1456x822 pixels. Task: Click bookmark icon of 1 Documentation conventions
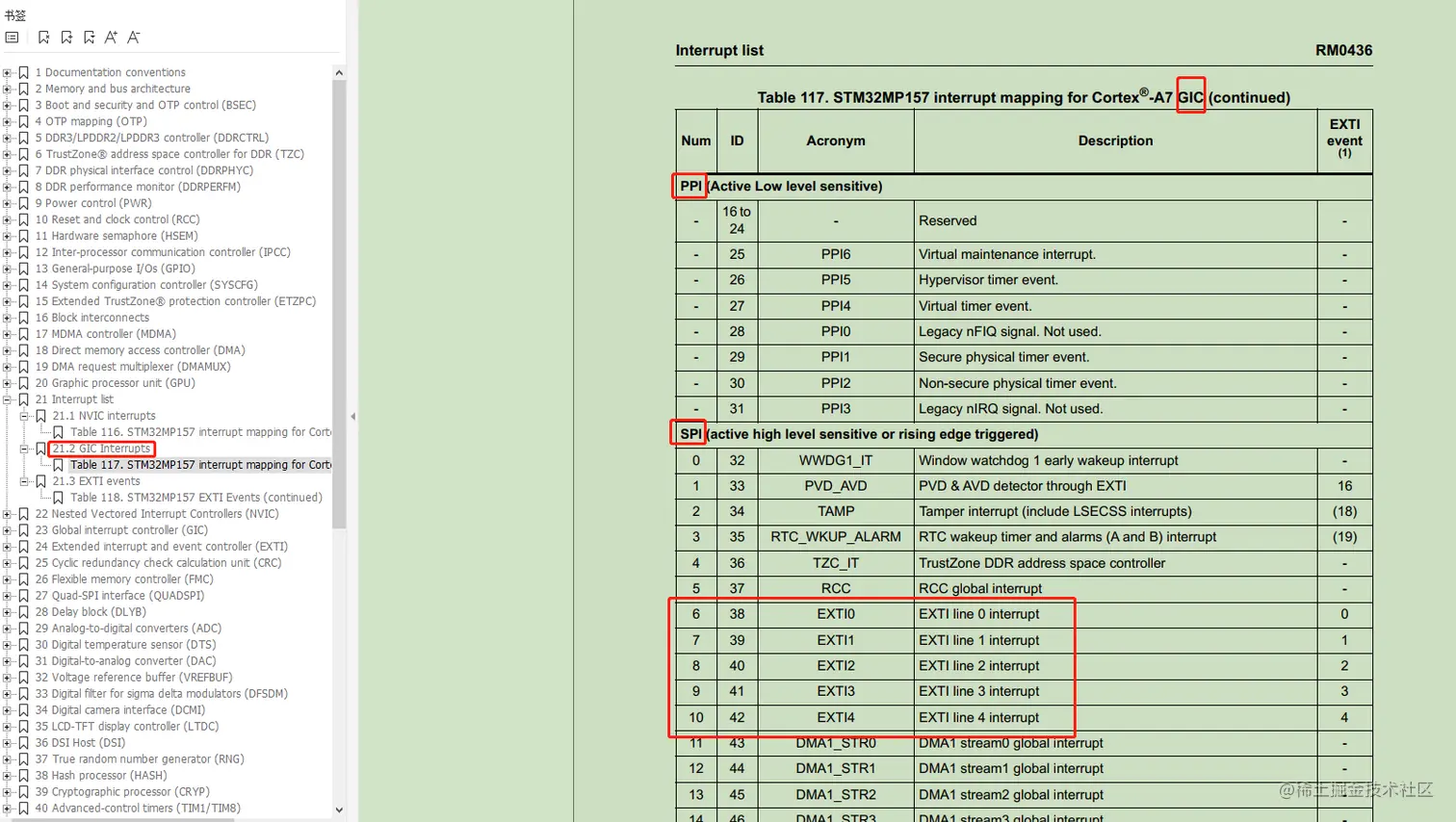pyautogui.click(x=24, y=72)
